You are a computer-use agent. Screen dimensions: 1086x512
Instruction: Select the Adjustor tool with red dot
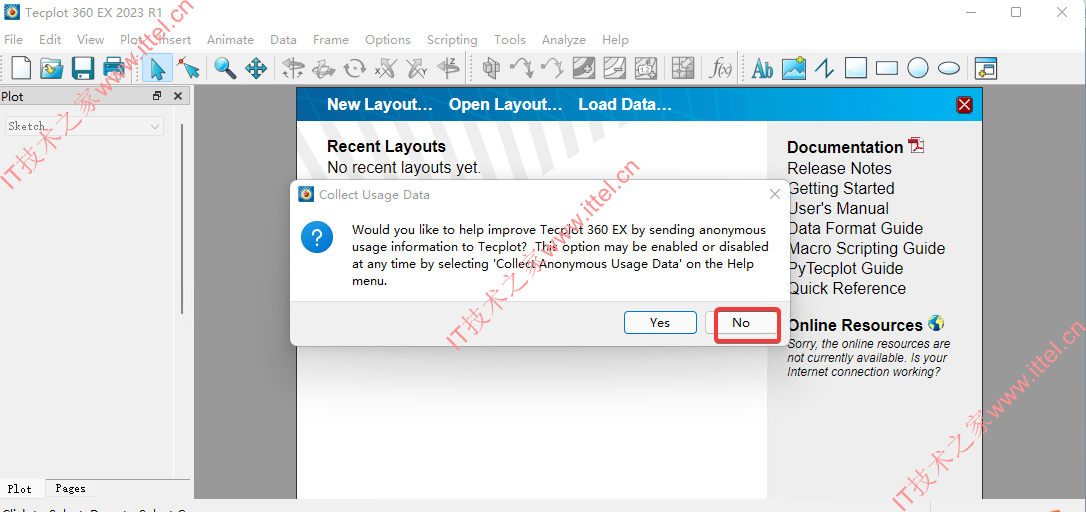(x=188, y=68)
